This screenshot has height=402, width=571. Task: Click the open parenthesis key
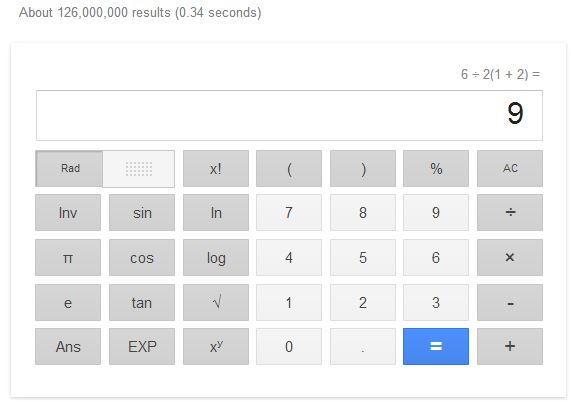(x=289, y=169)
